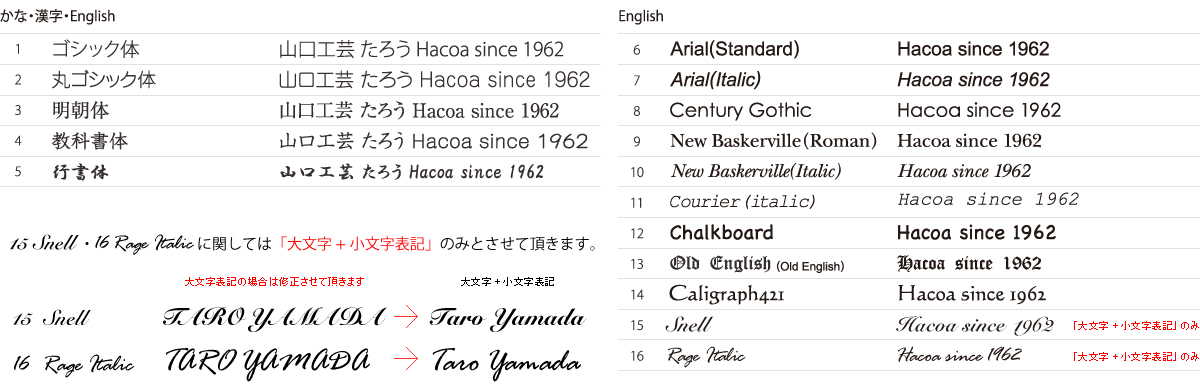Pick the 行書体 brush font
Screen dimensions: 1200x390
click(x=80, y=172)
